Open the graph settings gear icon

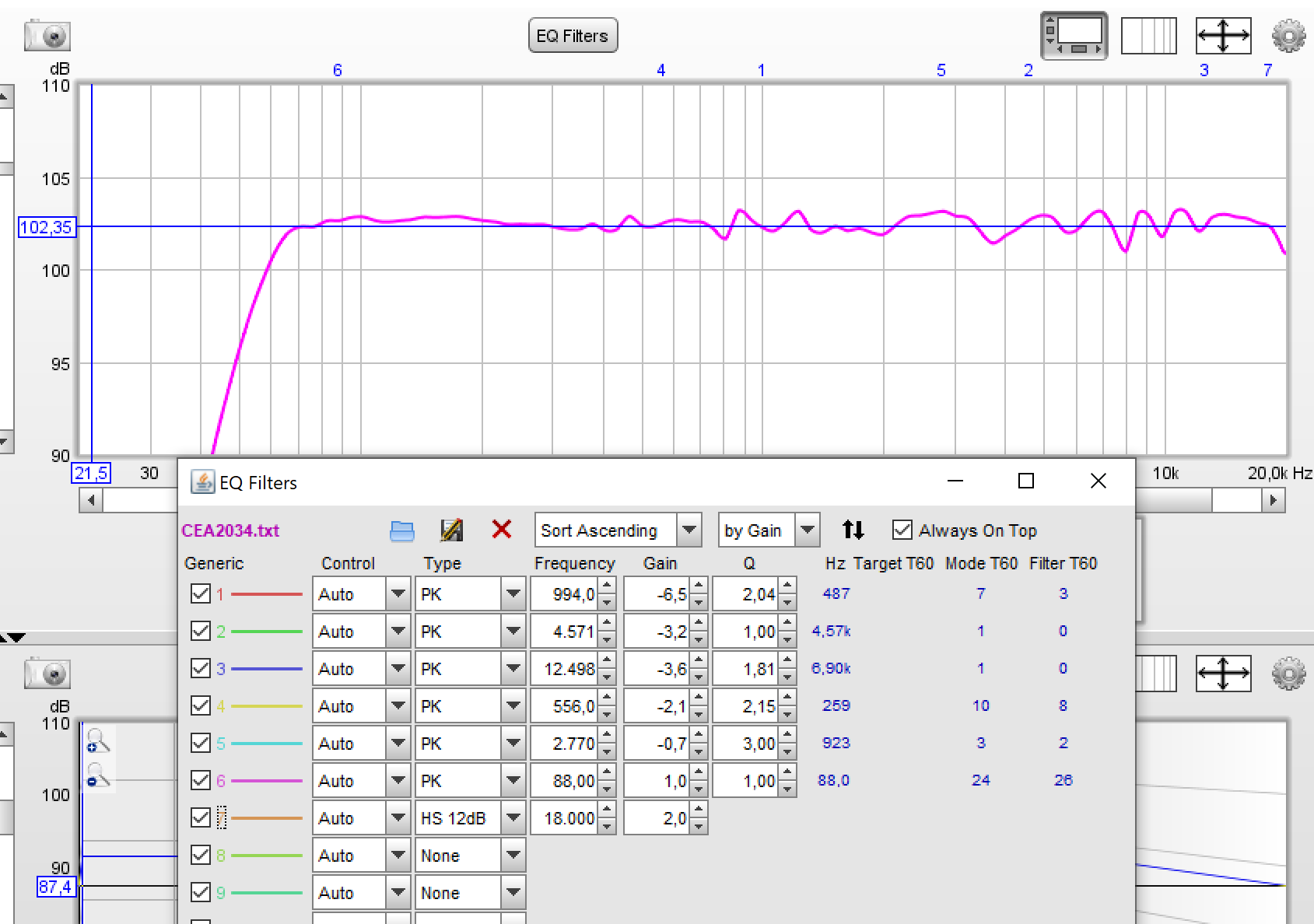coord(1288,36)
